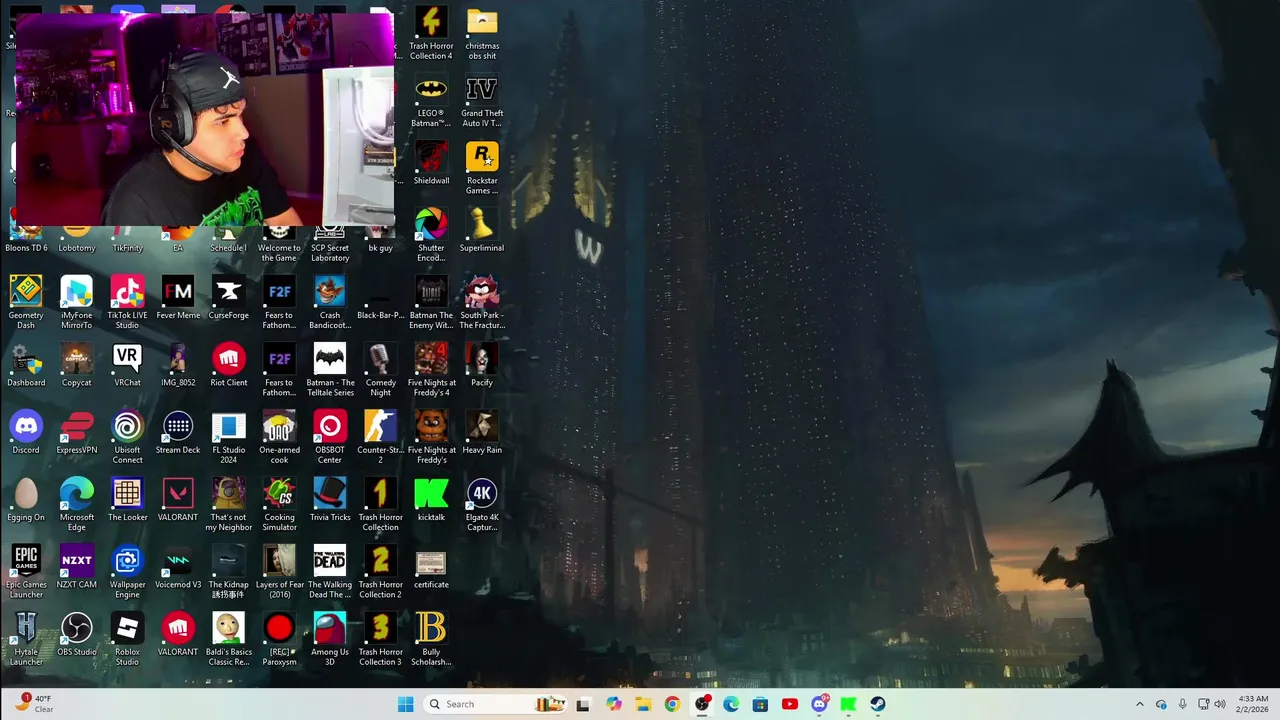This screenshot has width=1280, height=720.
Task: Open the Dashboard desktop icon
Action: (x=26, y=365)
